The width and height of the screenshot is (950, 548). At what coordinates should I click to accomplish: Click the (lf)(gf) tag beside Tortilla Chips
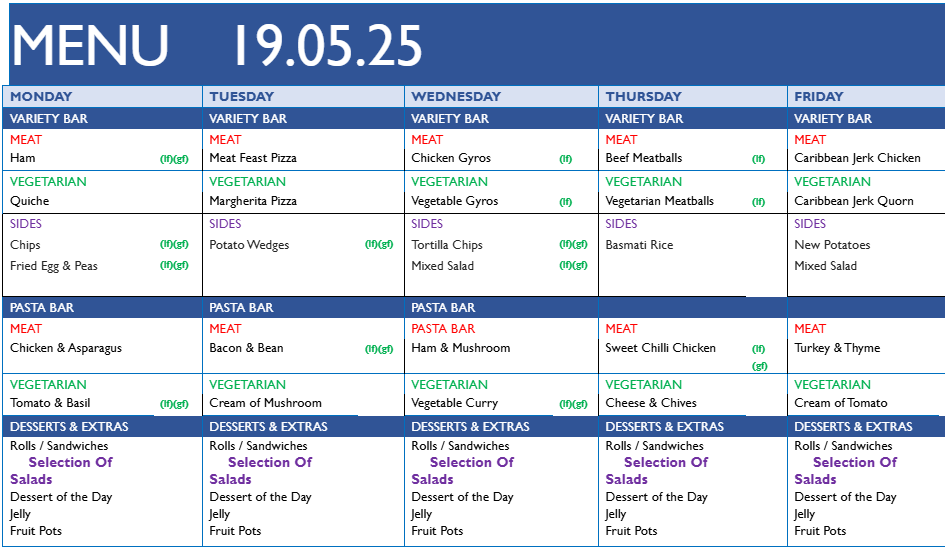pyautogui.click(x=573, y=244)
